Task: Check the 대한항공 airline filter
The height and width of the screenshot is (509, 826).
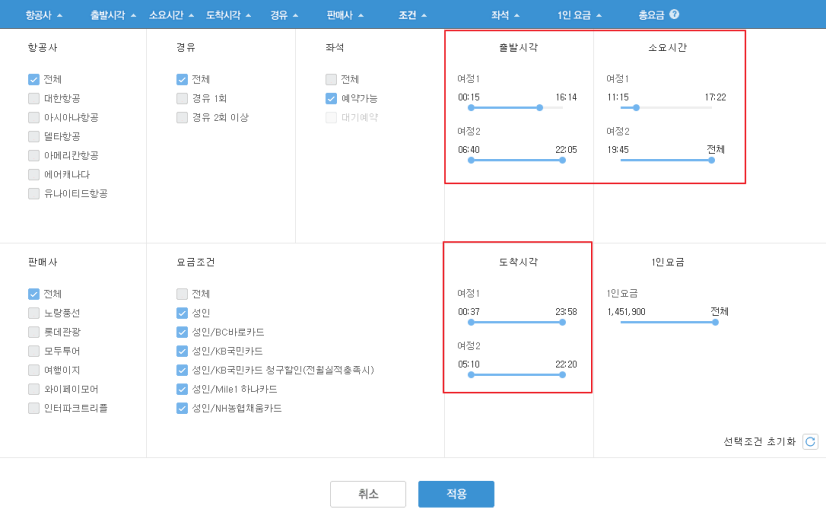Action: 34,99
